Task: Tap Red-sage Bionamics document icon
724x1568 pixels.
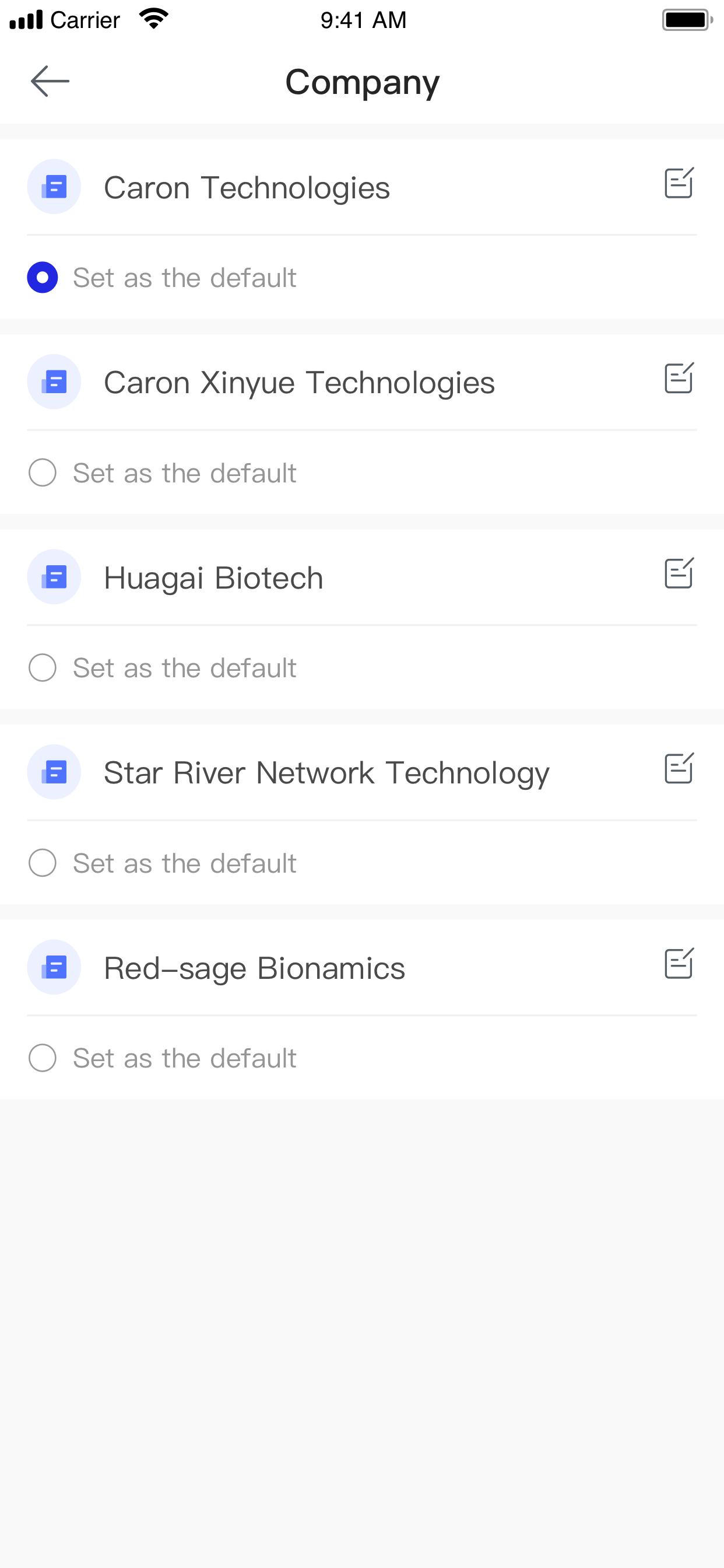Action: [54, 967]
